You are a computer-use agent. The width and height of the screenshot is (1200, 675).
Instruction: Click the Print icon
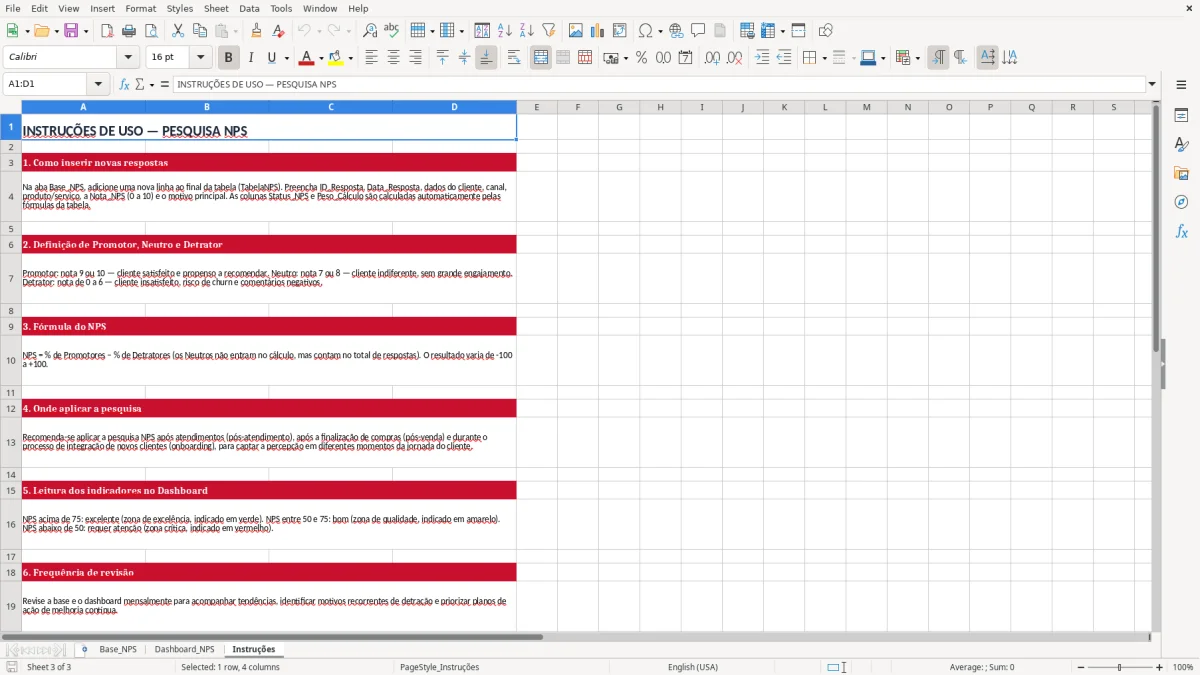129,31
